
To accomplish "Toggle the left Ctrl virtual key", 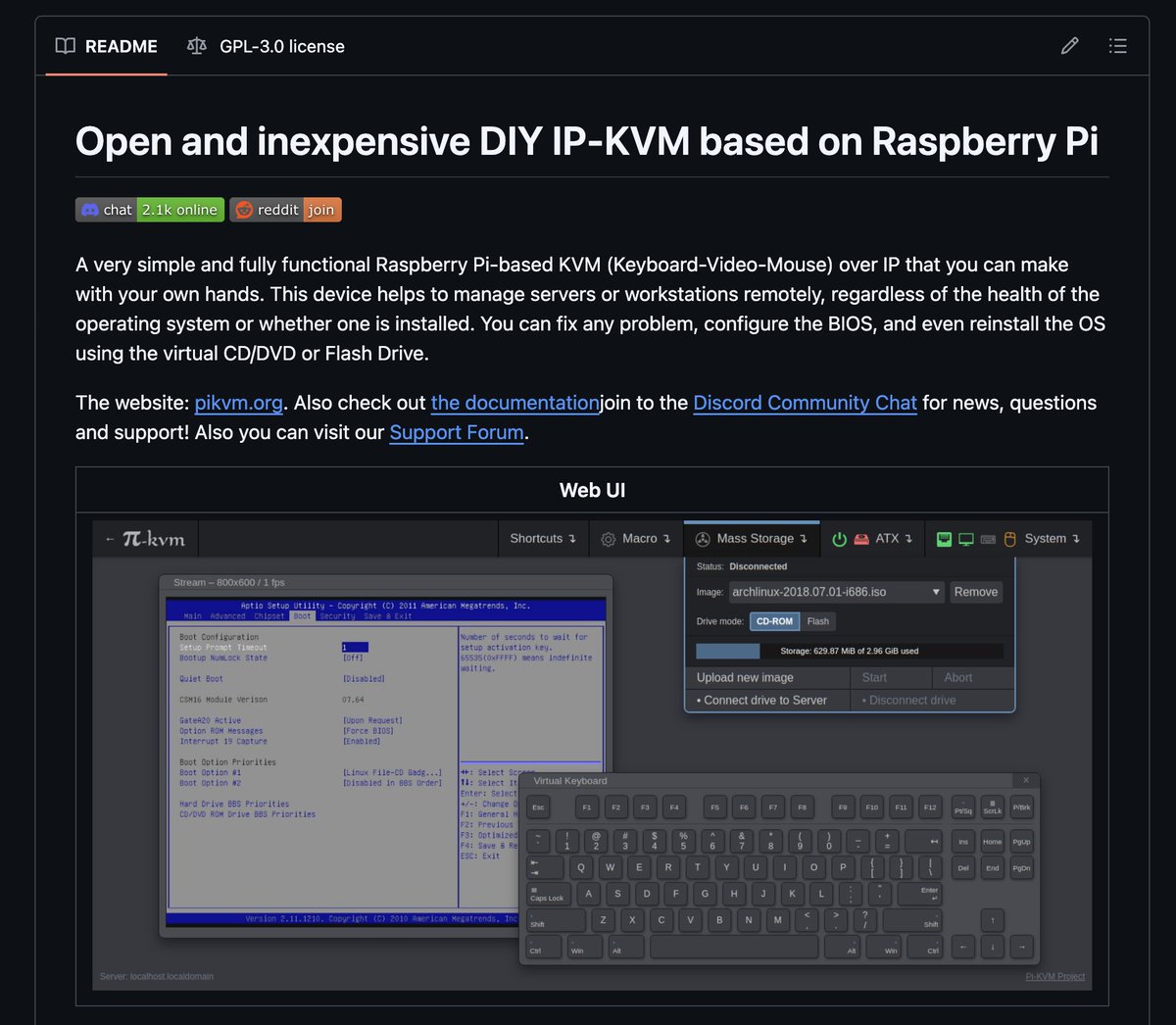I will (x=544, y=947).
